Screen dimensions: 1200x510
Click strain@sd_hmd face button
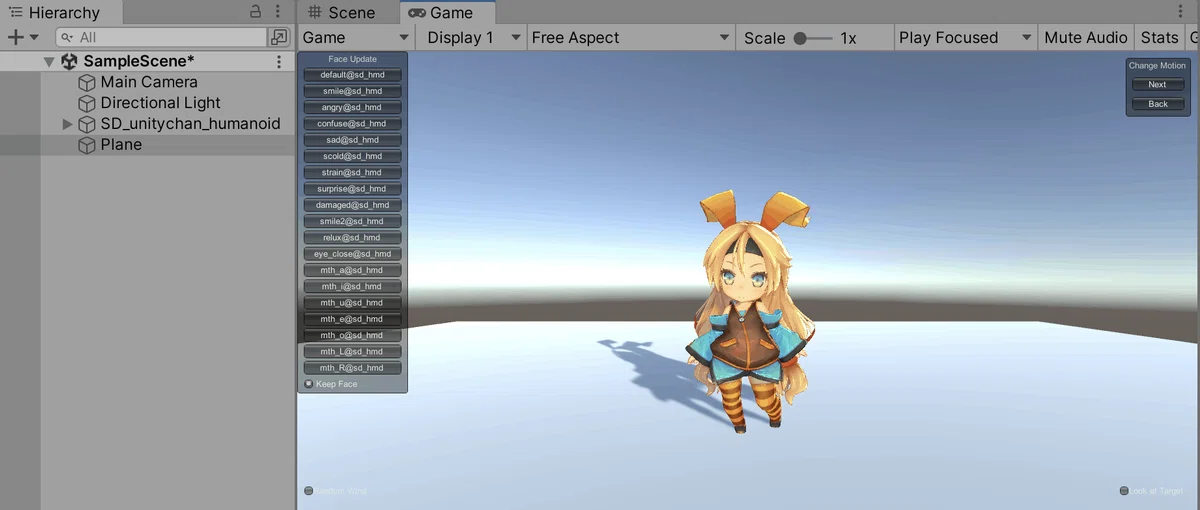(x=352, y=172)
